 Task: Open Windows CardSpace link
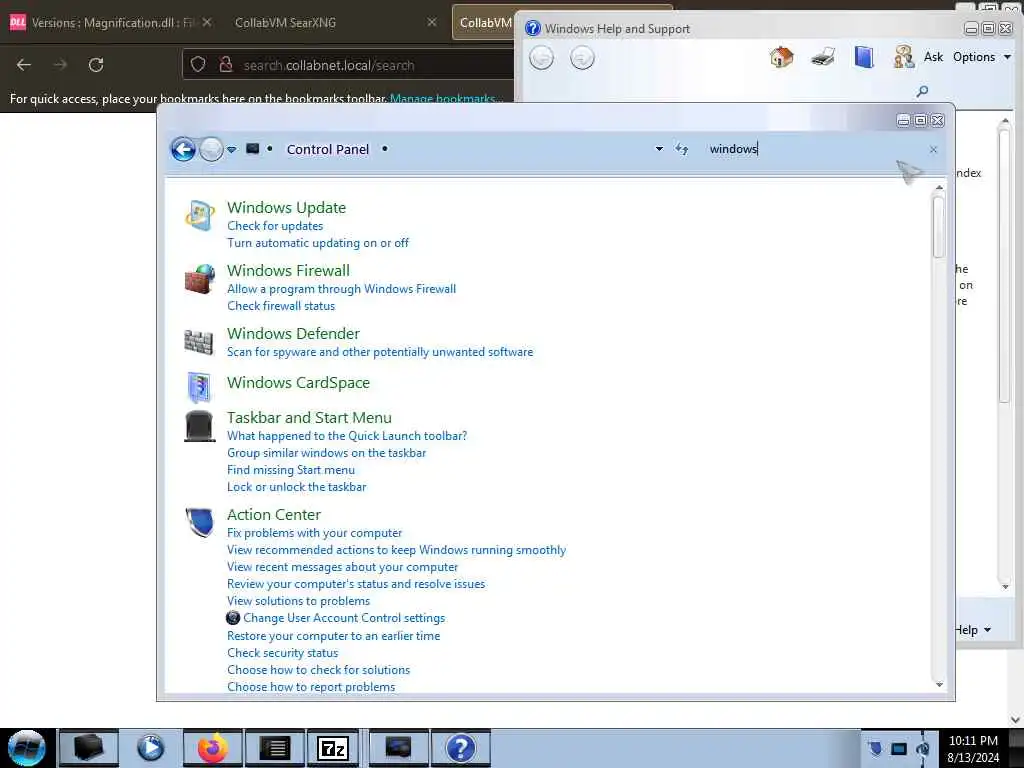[x=298, y=383]
